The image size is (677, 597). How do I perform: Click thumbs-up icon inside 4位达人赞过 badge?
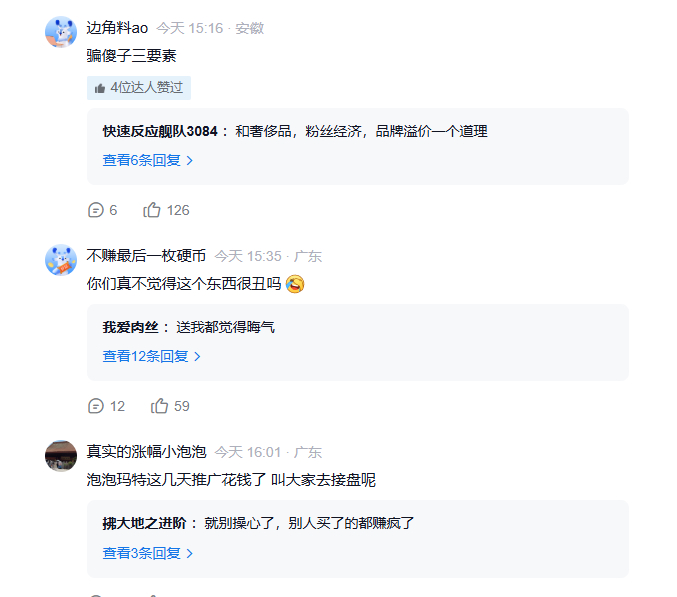point(100,88)
